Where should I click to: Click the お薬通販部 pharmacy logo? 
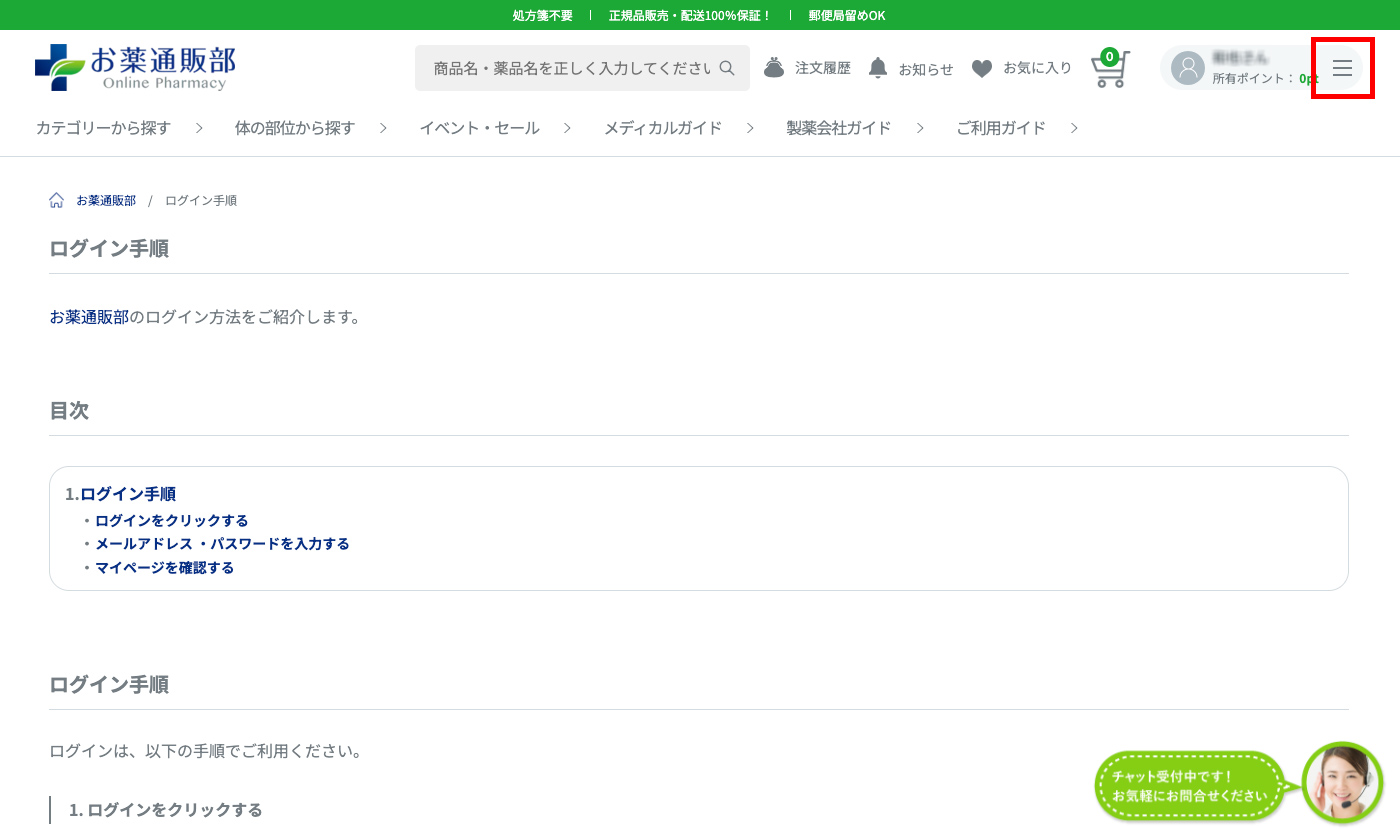(x=135, y=66)
